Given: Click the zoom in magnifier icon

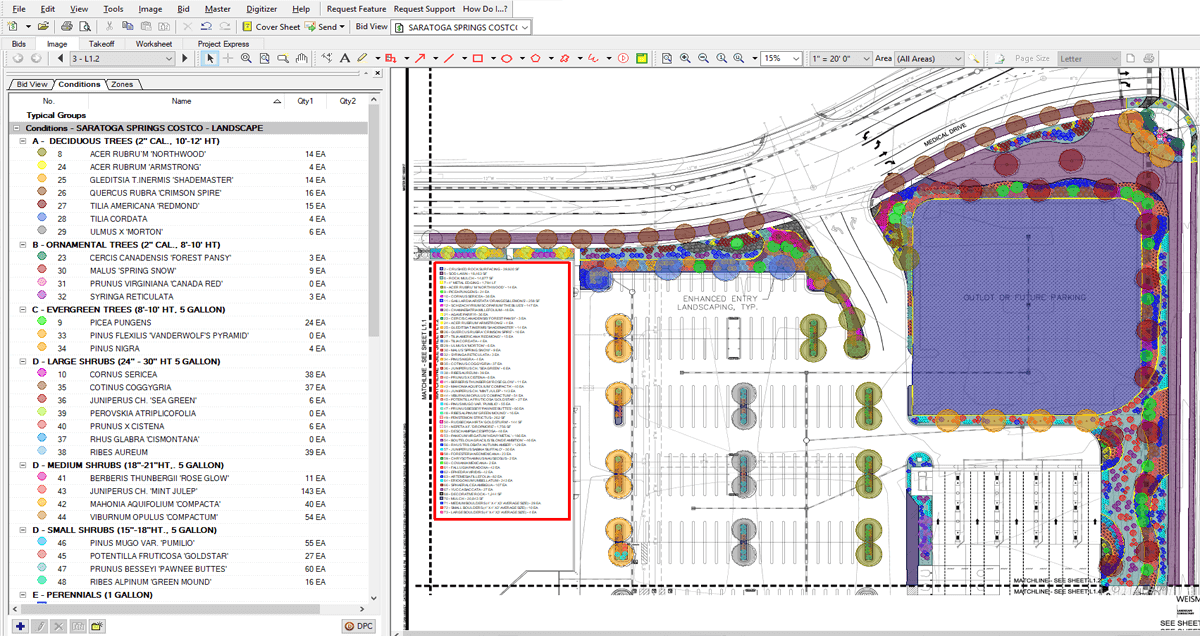Looking at the screenshot, I should pos(686,59).
